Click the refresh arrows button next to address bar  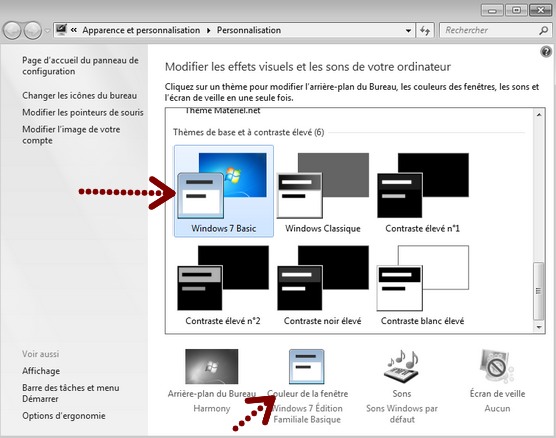pos(425,31)
